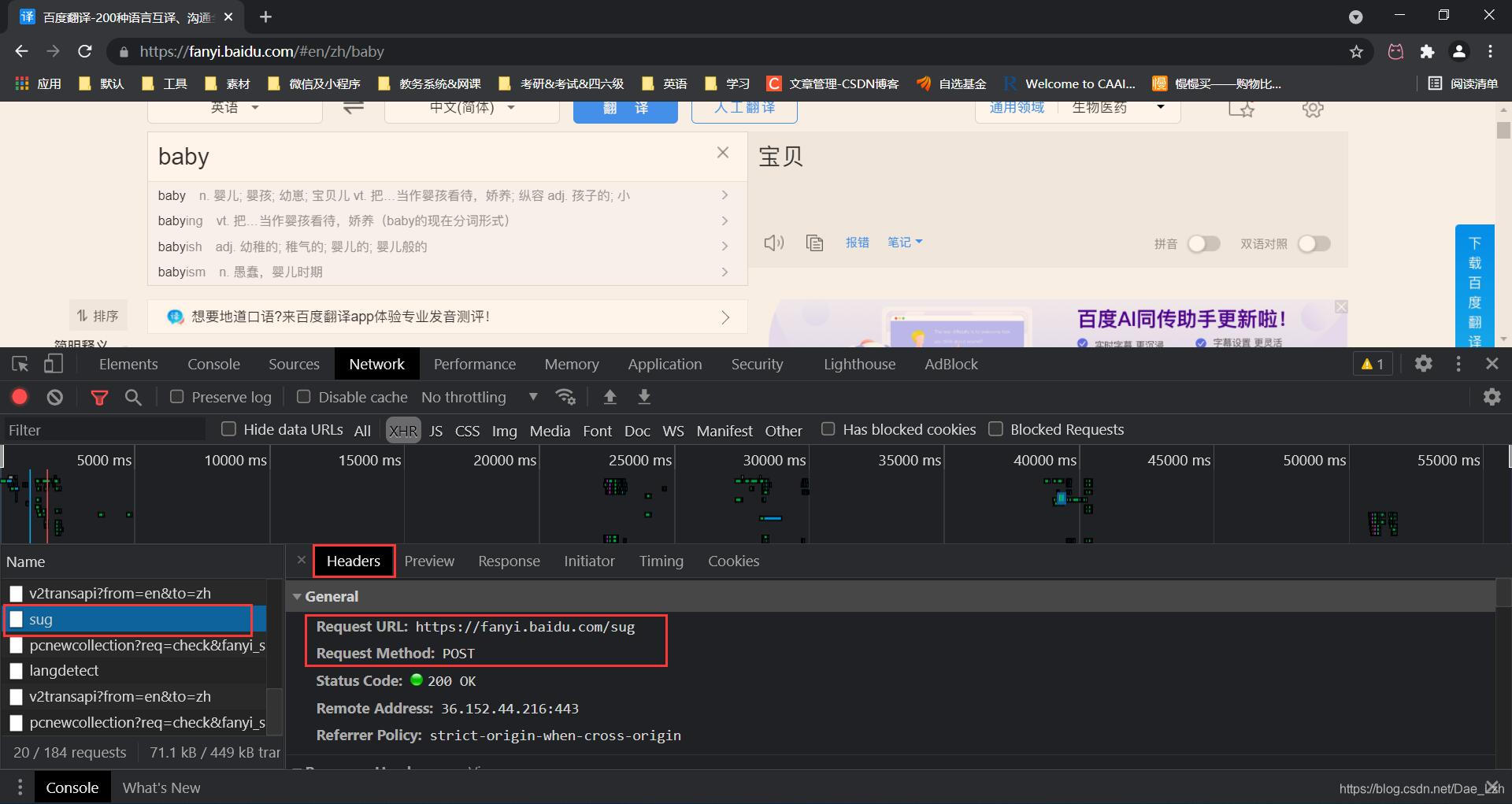
Task: Open 生物医药 domain dropdown
Action: tap(1118, 109)
